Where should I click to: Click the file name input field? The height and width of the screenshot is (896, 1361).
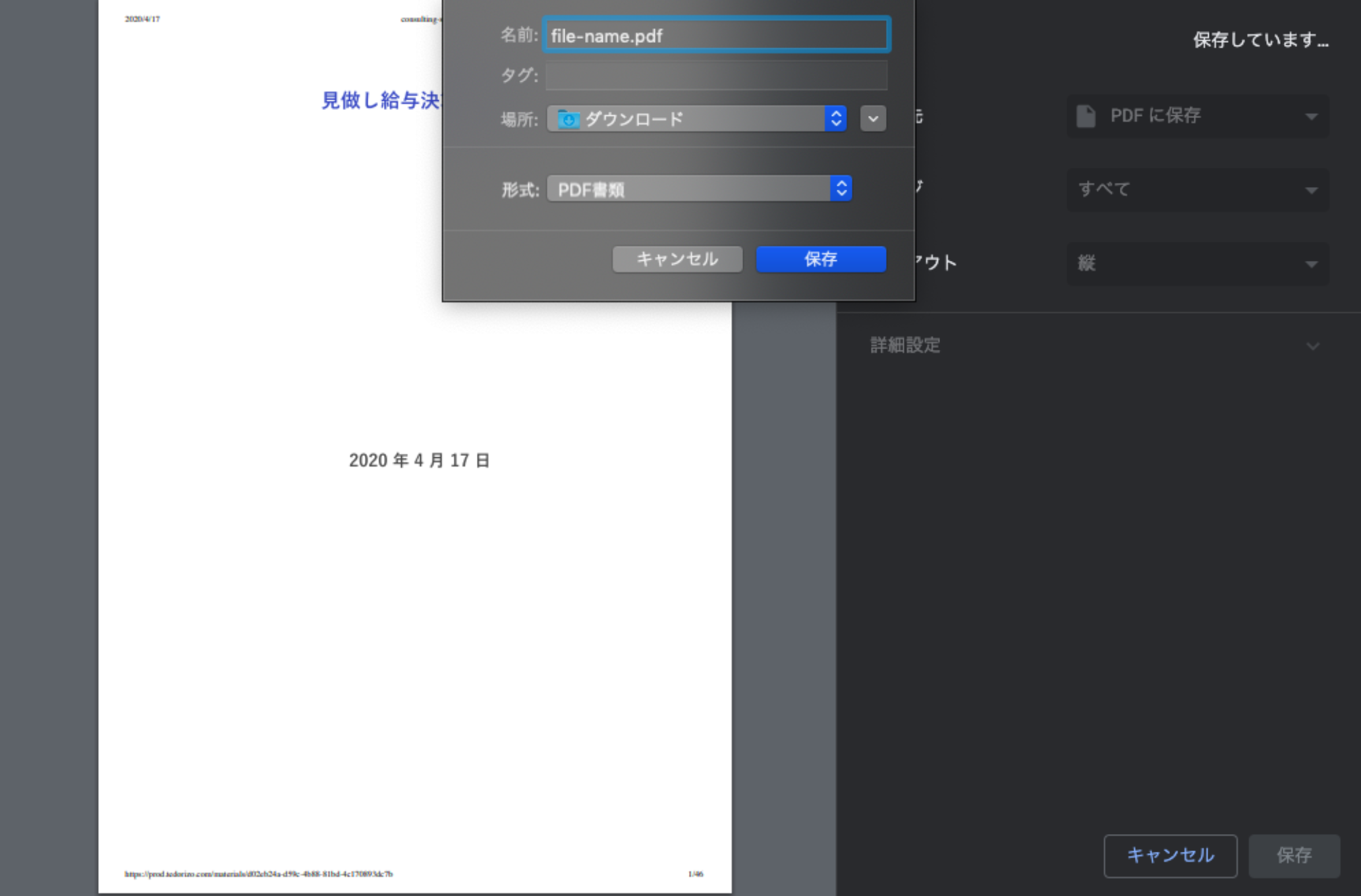(716, 36)
